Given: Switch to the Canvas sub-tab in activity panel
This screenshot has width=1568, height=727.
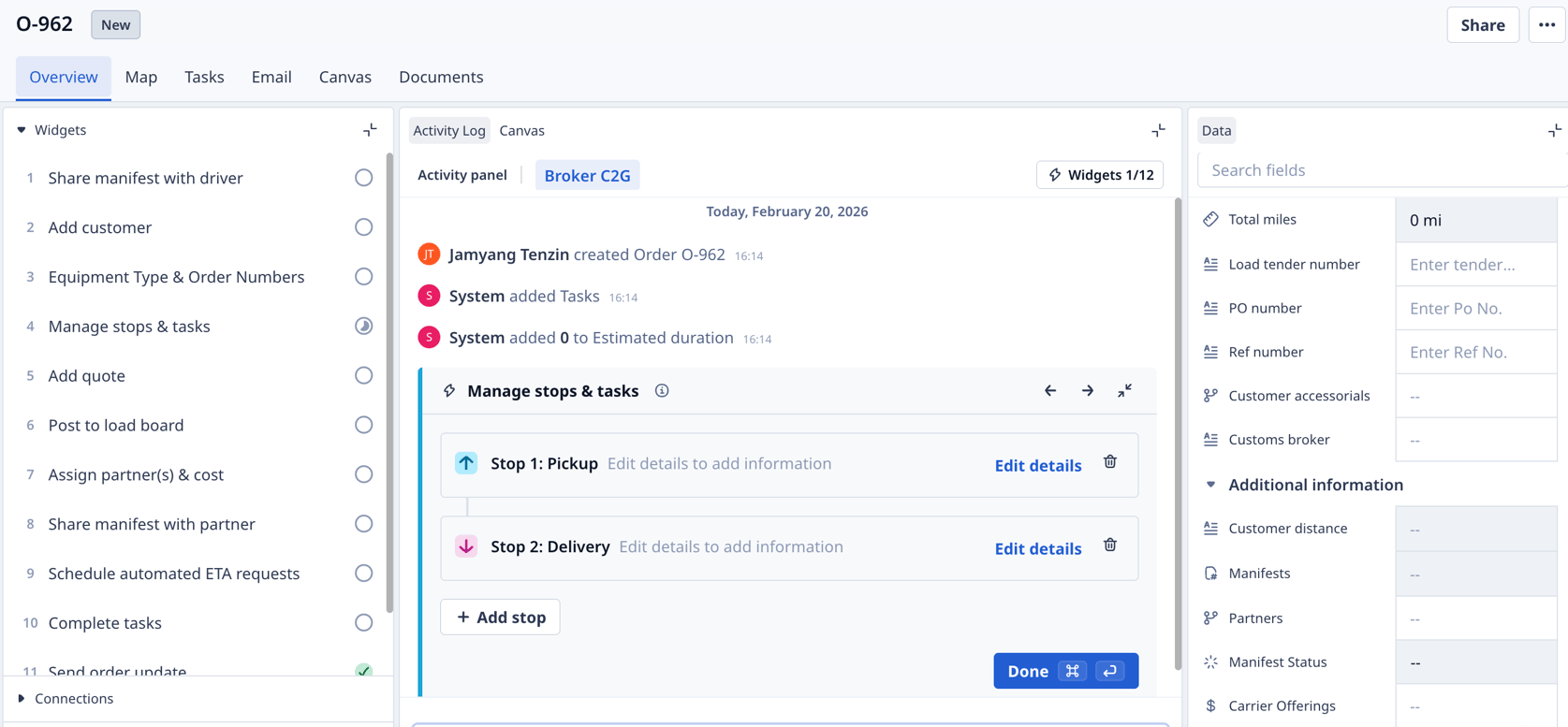Looking at the screenshot, I should [x=521, y=130].
